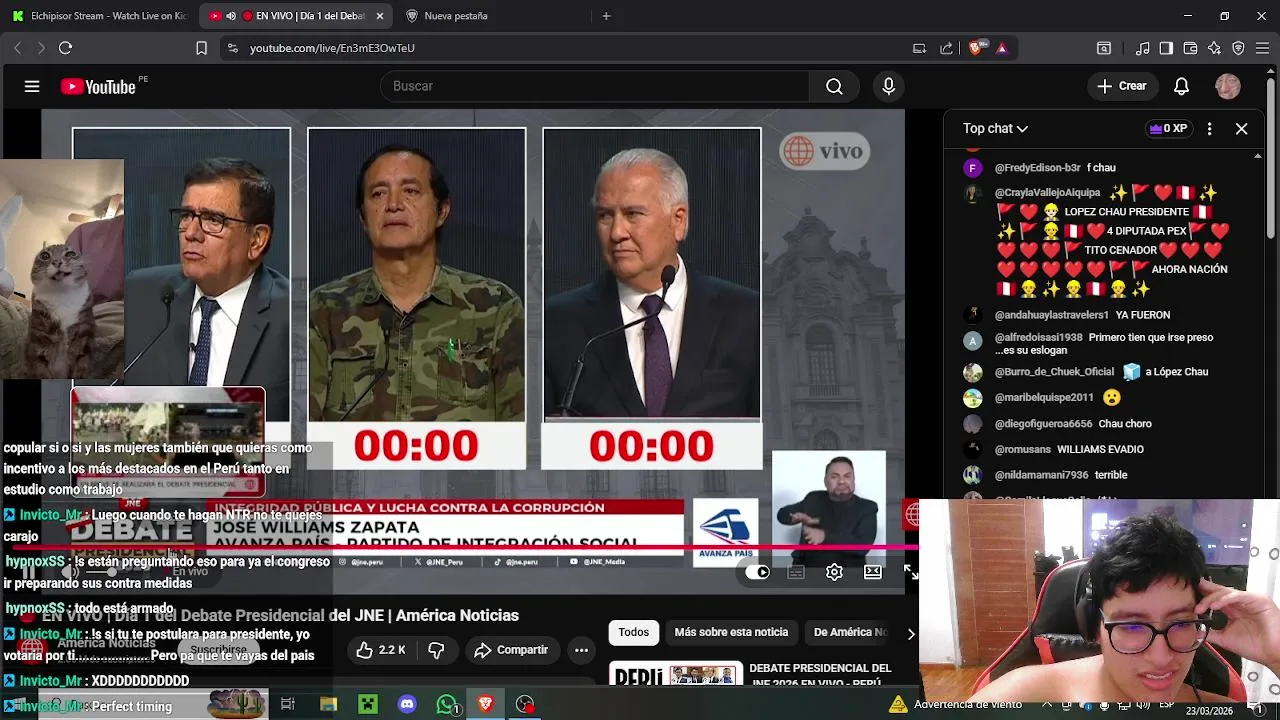Dislike the video
Viewport: 1280px width, 720px height.
pyautogui.click(x=436, y=650)
